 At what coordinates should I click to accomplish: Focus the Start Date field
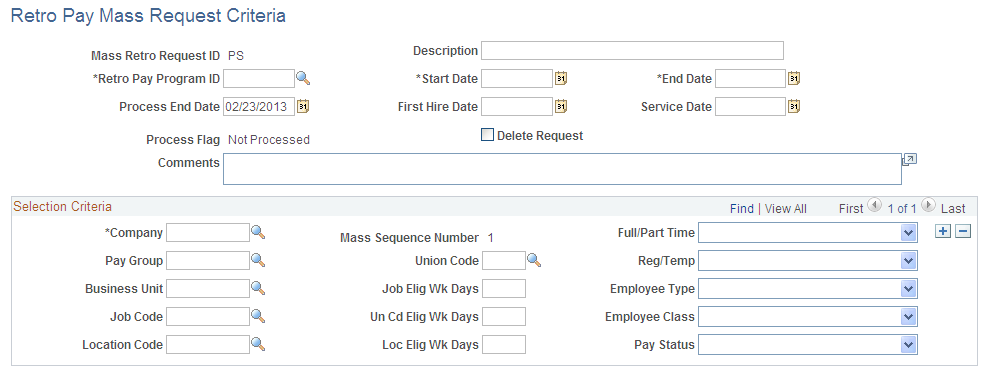click(516, 78)
